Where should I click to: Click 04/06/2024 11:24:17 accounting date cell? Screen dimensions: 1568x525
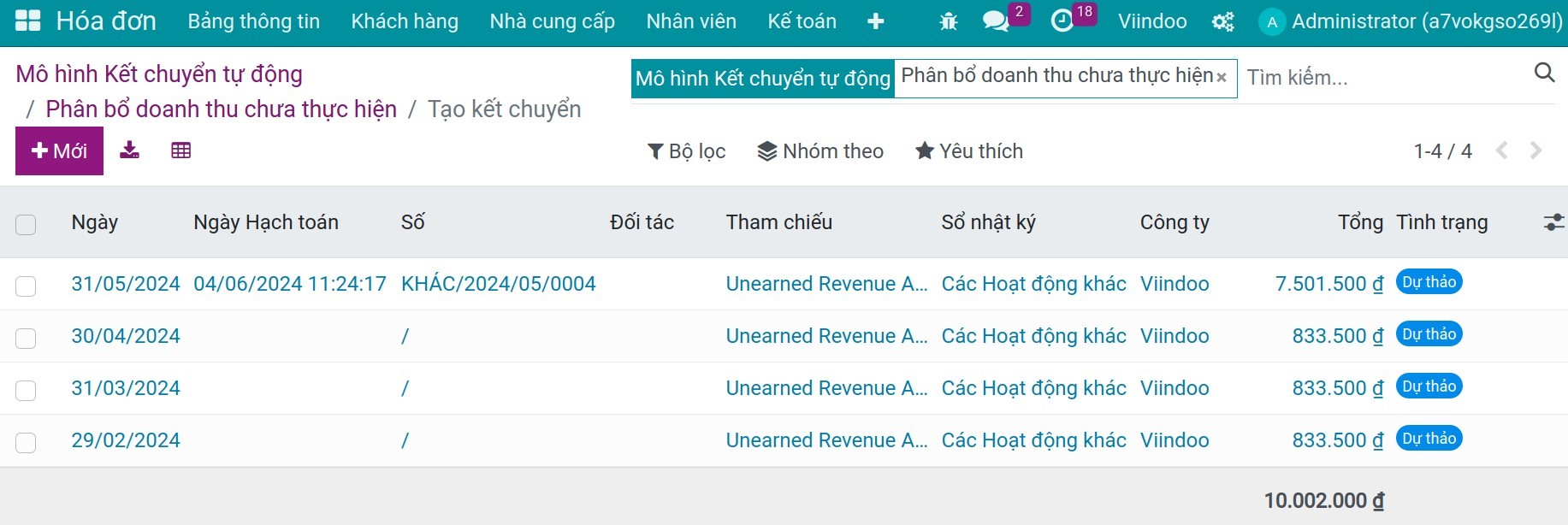pyautogui.click(x=290, y=284)
